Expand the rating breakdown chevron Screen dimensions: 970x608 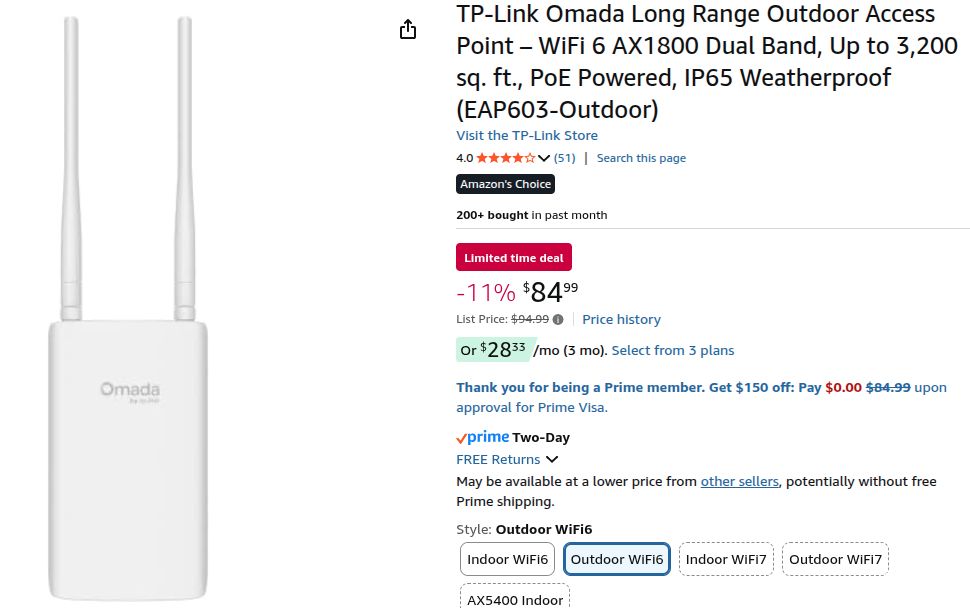[544, 158]
